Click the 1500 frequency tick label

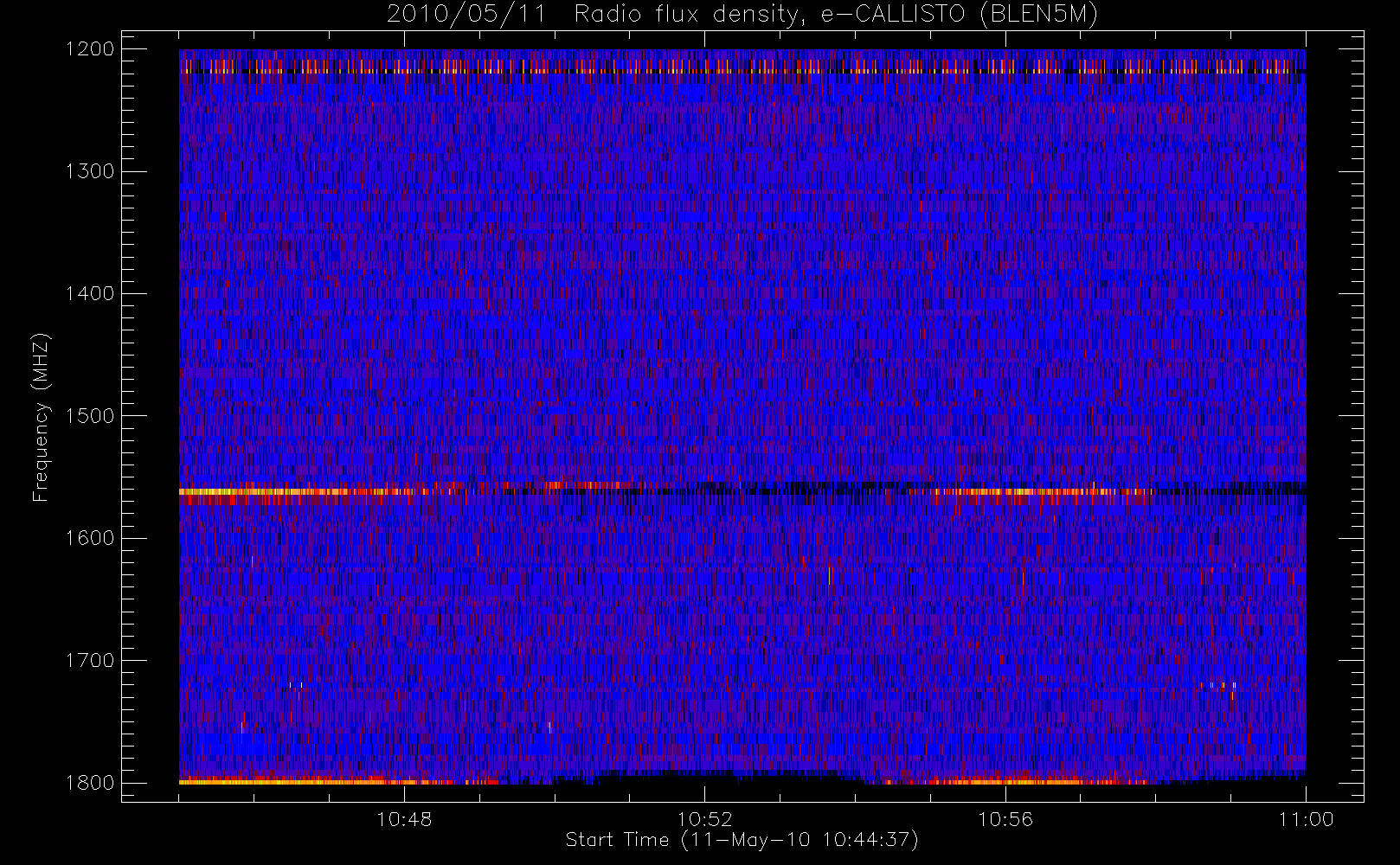tap(90, 416)
